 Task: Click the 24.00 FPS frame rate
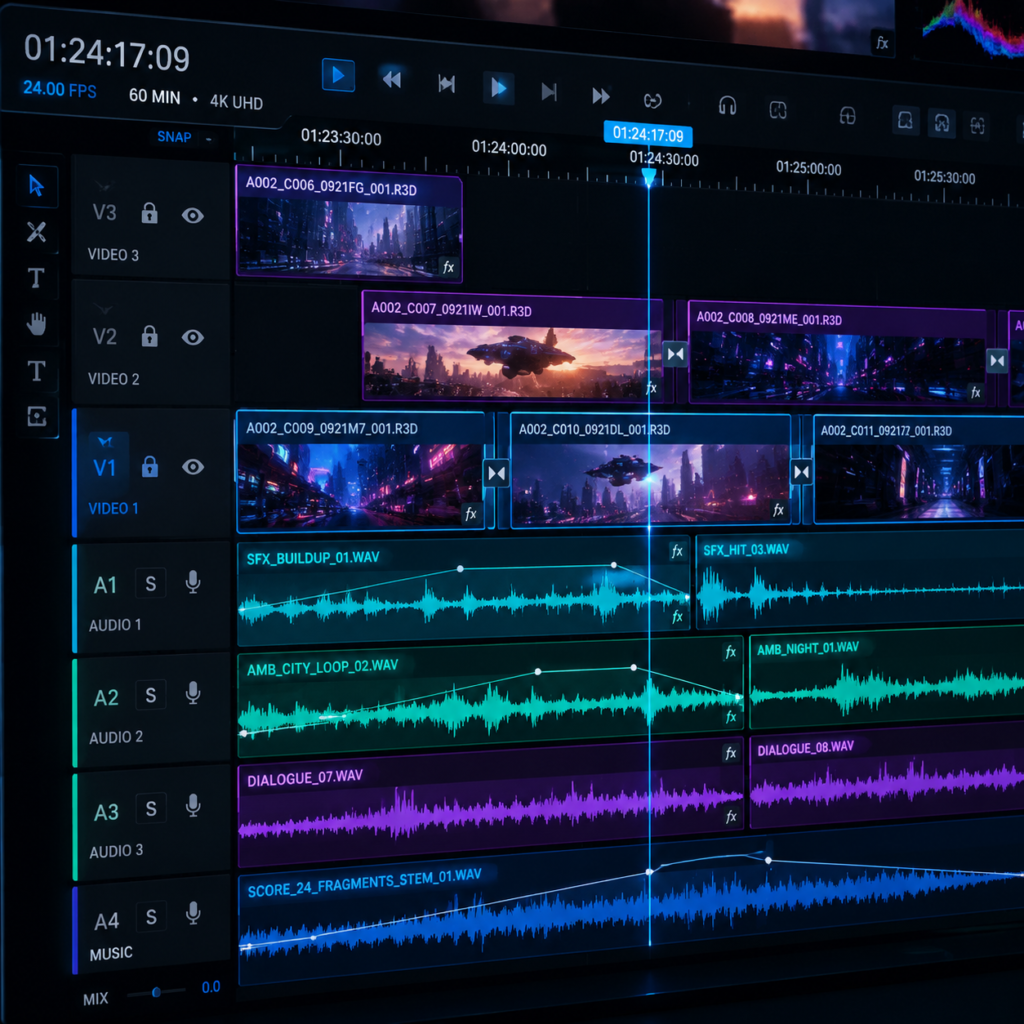(59, 89)
